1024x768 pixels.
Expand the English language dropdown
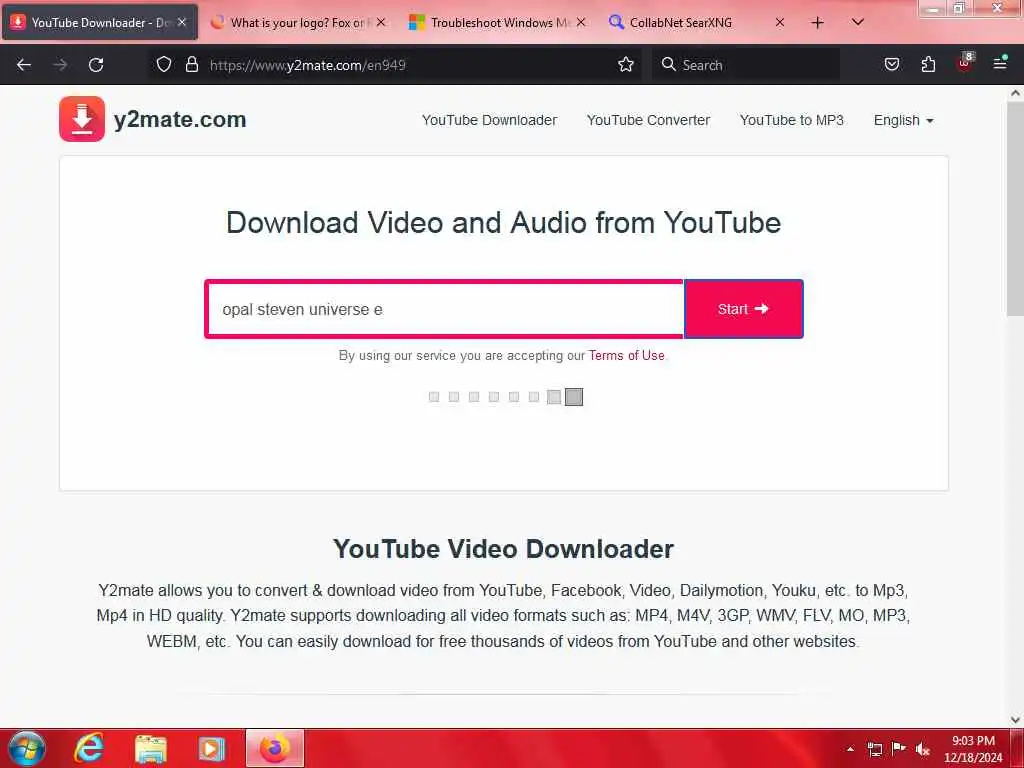pos(903,120)
